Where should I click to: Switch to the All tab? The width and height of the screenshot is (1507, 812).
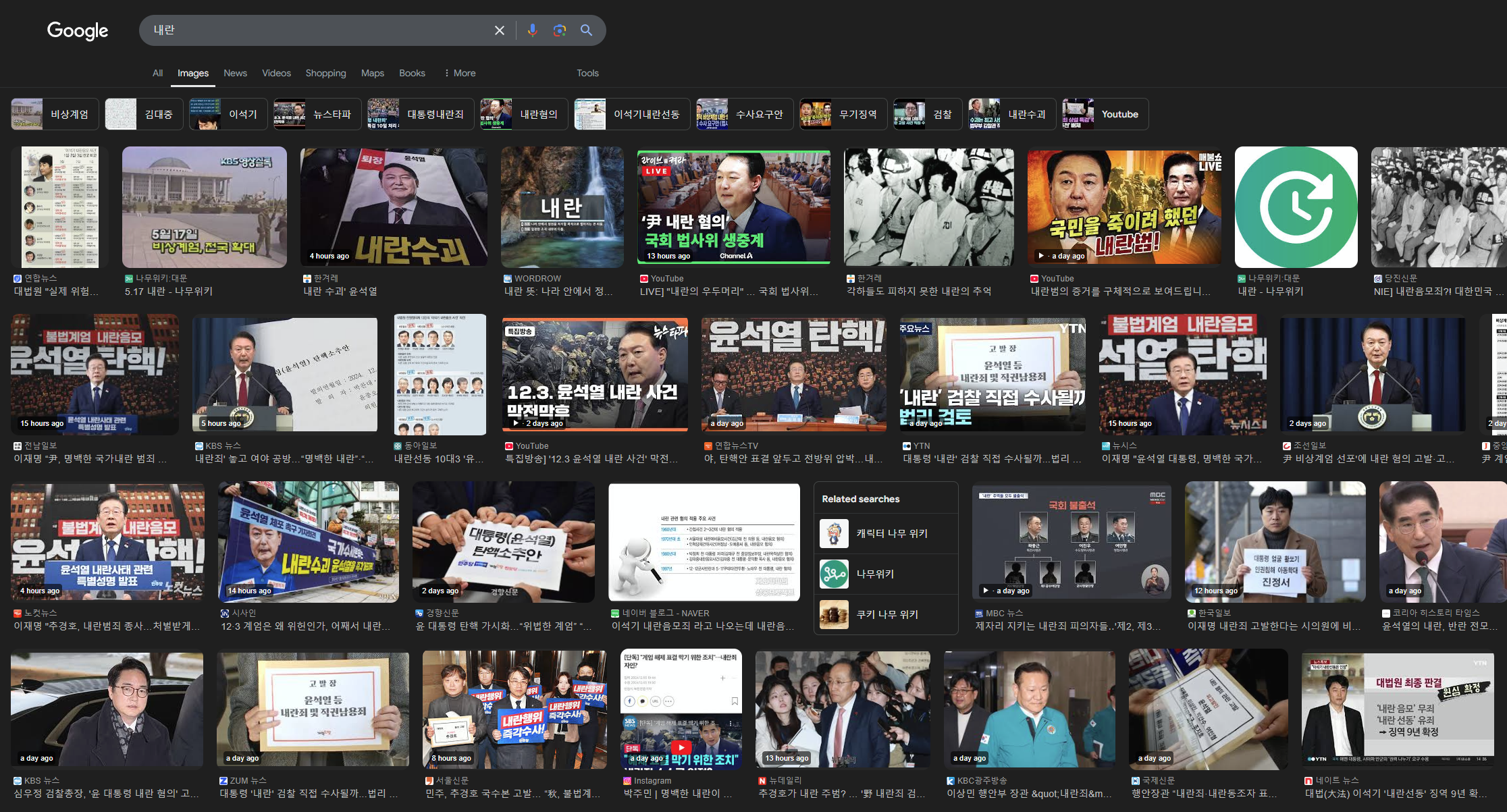pos(157,73)
